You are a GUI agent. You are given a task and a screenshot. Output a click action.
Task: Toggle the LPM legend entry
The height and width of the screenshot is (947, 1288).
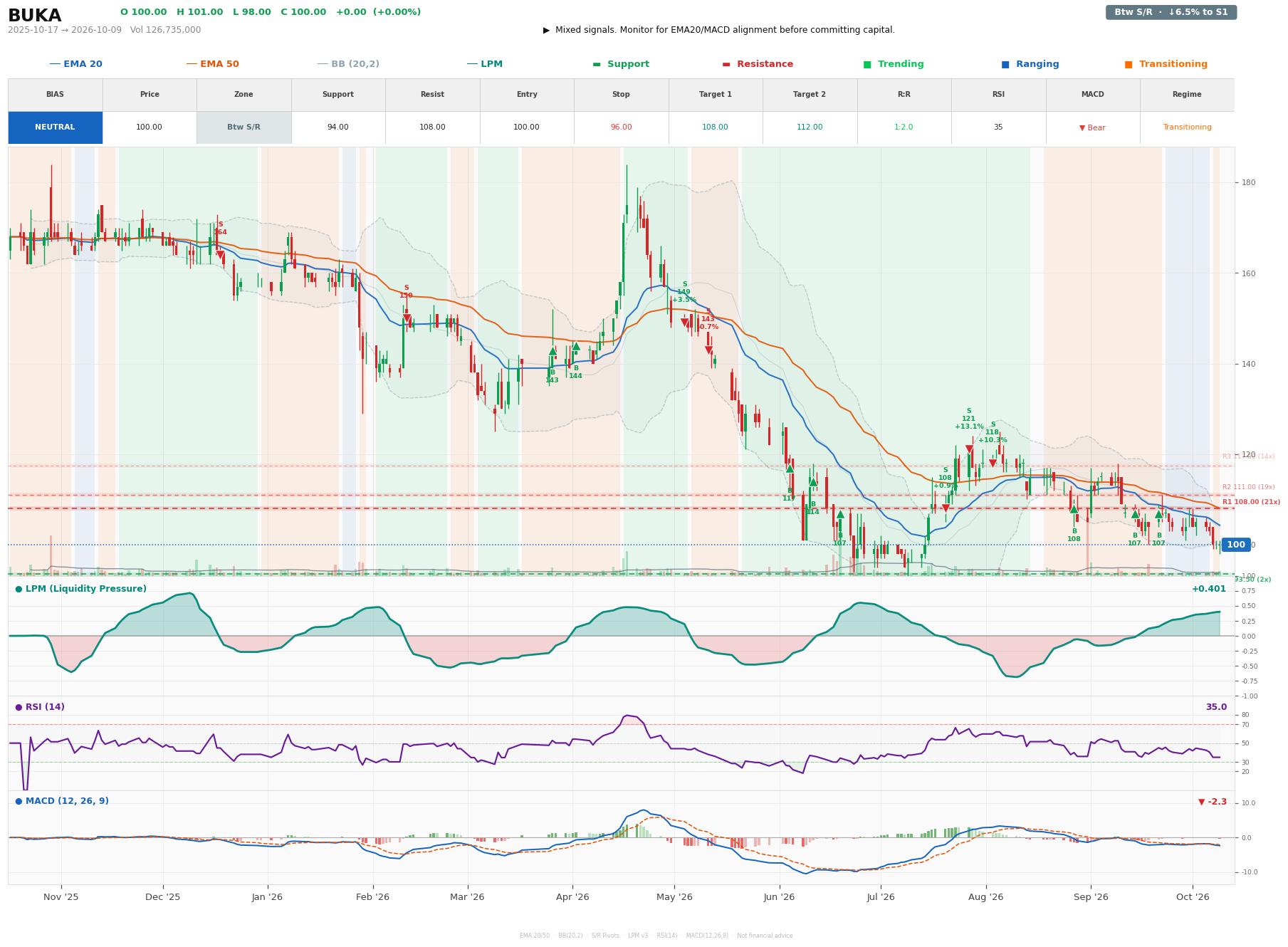click(484, 64)
